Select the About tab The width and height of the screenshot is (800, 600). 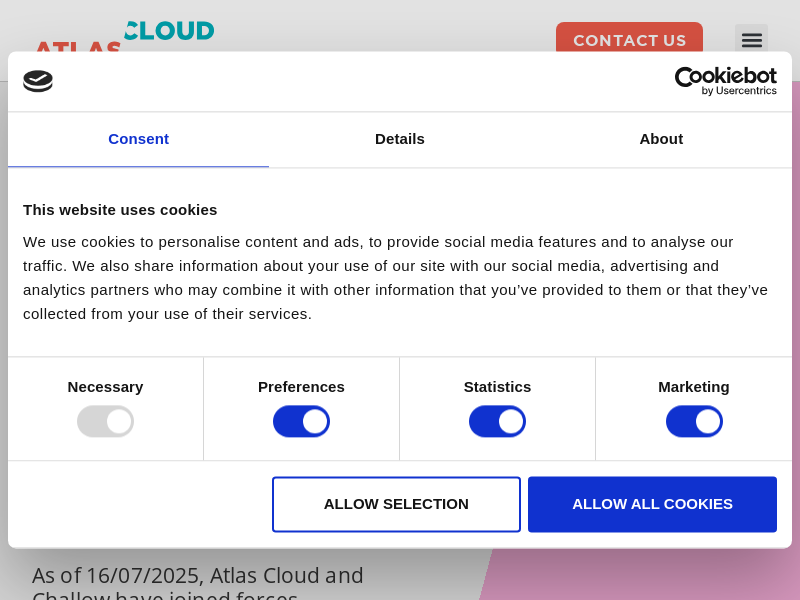(661, 139)
